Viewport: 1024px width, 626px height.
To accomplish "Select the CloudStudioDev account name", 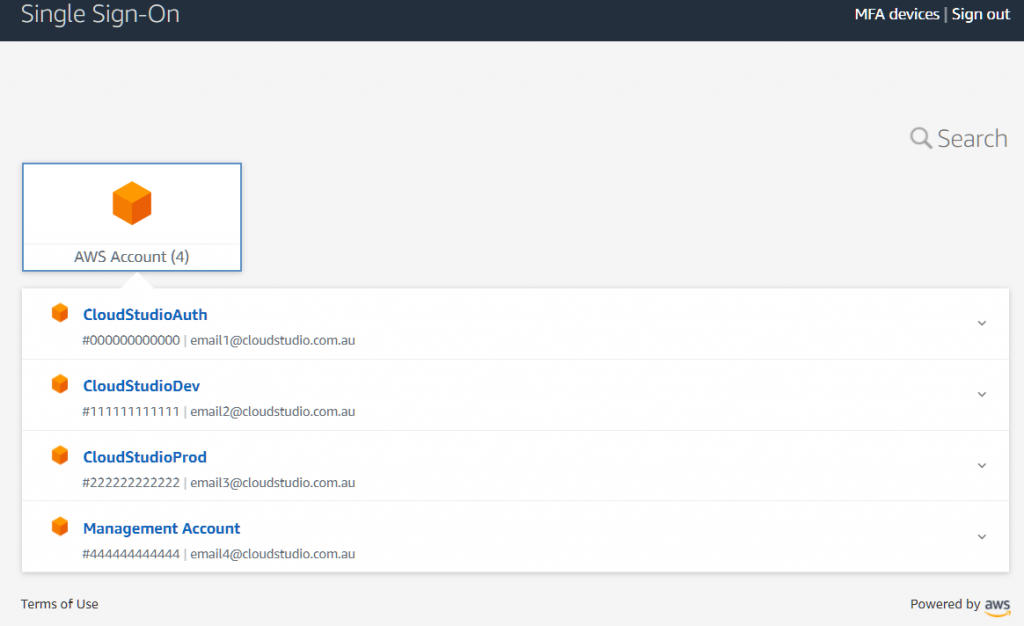I will [x=141, y=386].
